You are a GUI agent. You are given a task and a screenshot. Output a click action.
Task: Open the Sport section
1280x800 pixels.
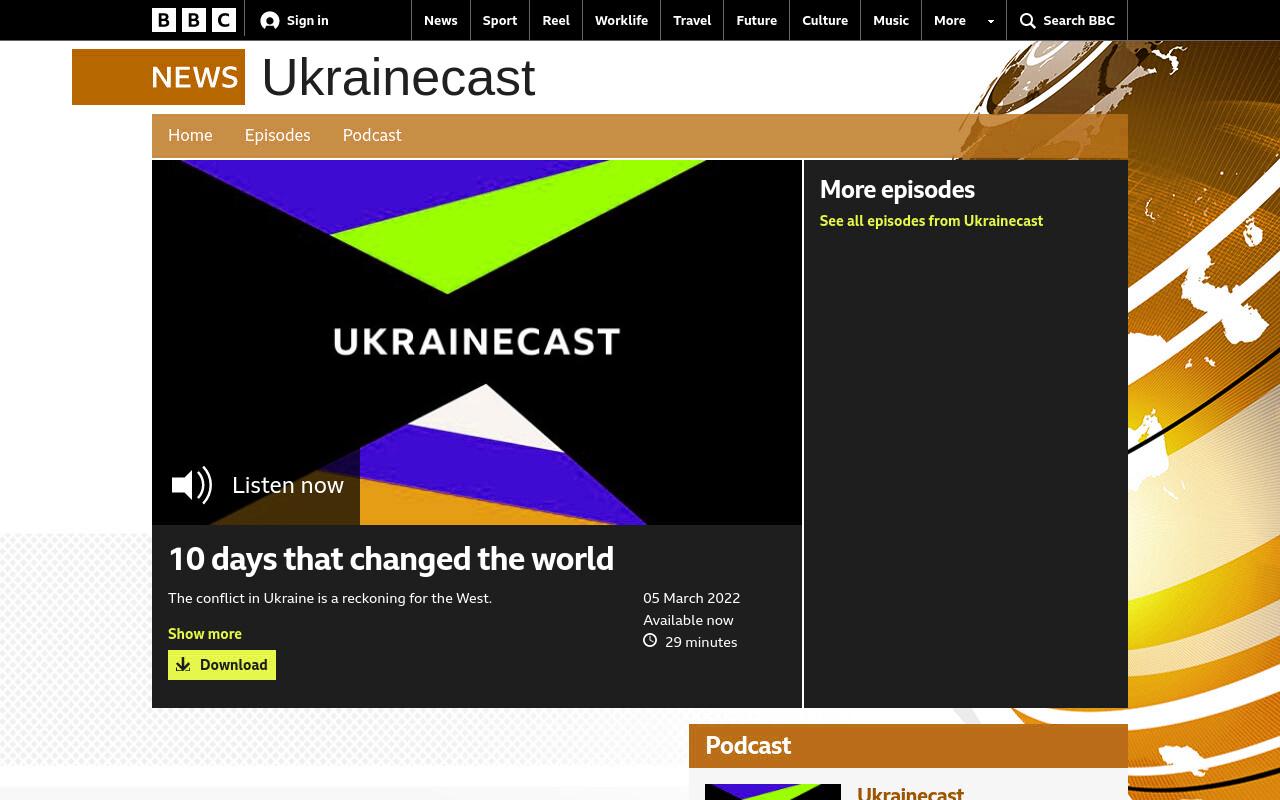click(x=500, y=20)
